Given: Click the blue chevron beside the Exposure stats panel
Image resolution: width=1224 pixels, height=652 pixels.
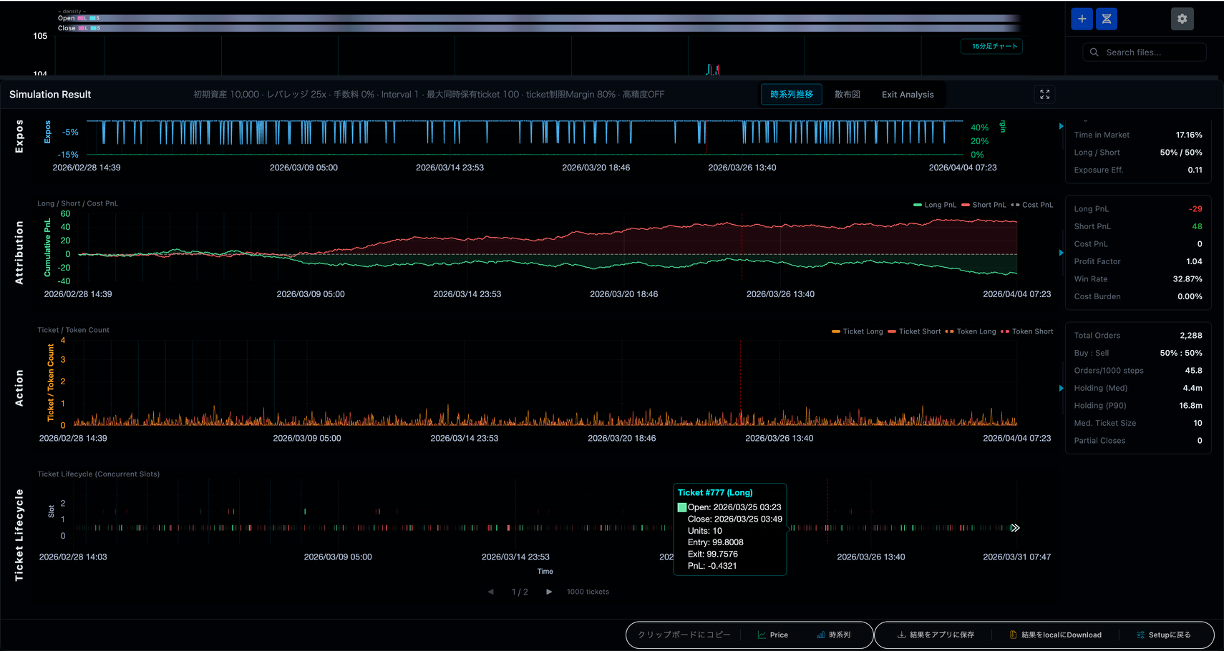Looking at the screenshot, I should click(1062, 126).
